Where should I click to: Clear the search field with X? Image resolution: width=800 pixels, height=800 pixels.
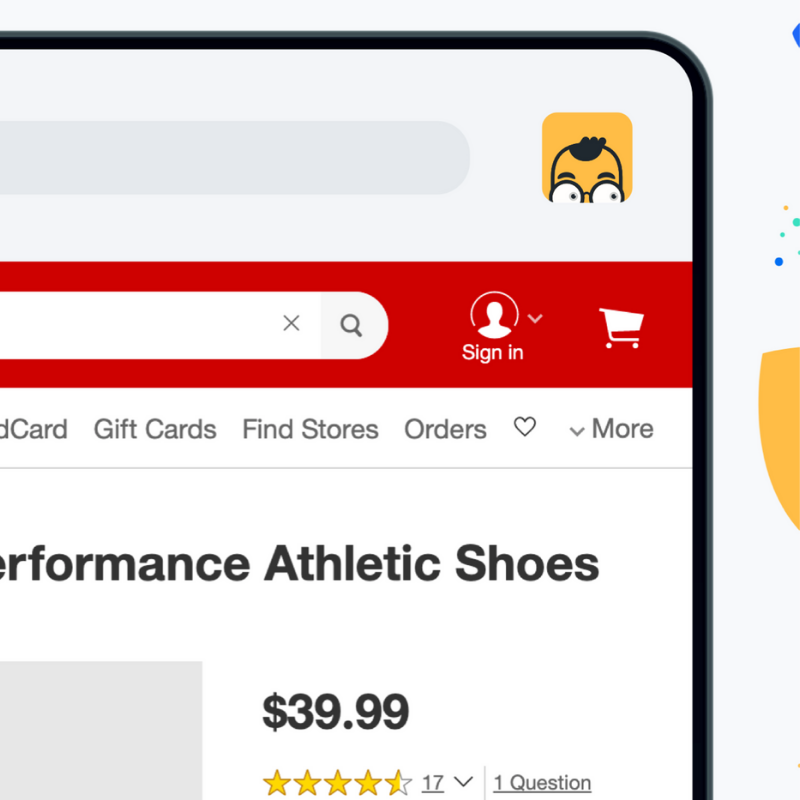(x=291, y=323)
